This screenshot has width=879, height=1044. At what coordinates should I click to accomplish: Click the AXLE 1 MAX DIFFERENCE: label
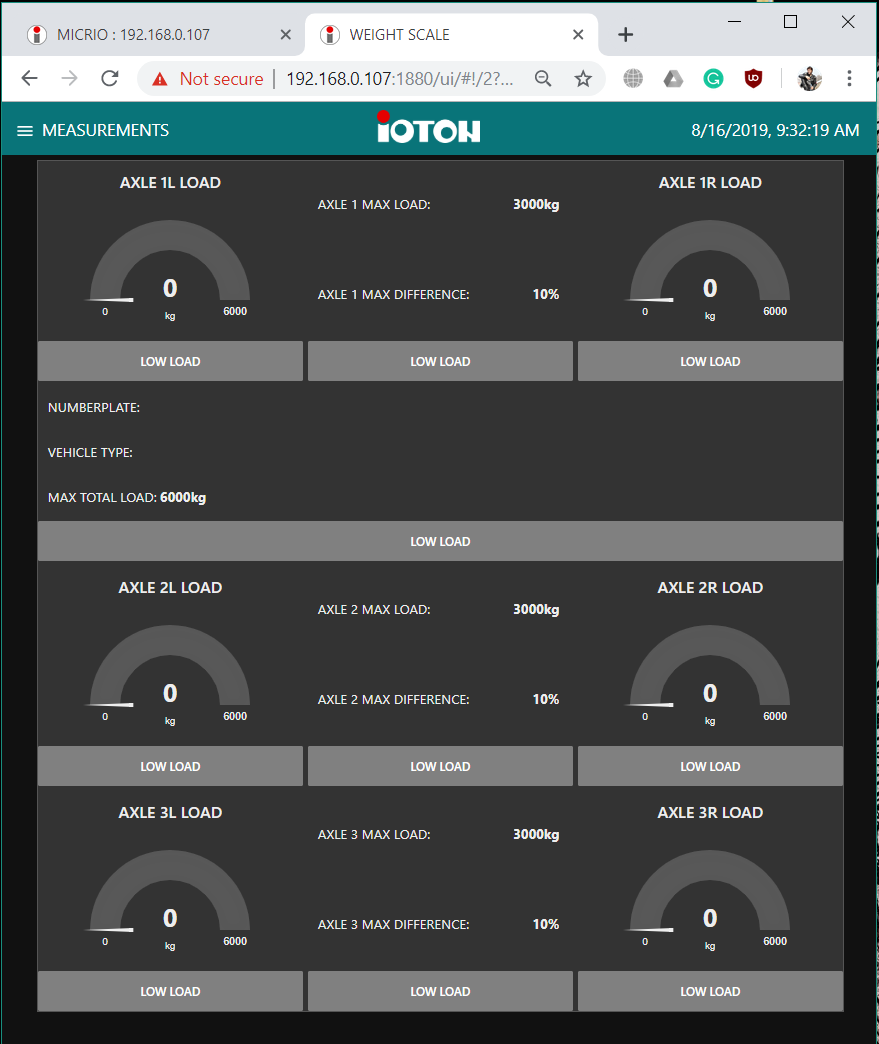pos(394,294)
